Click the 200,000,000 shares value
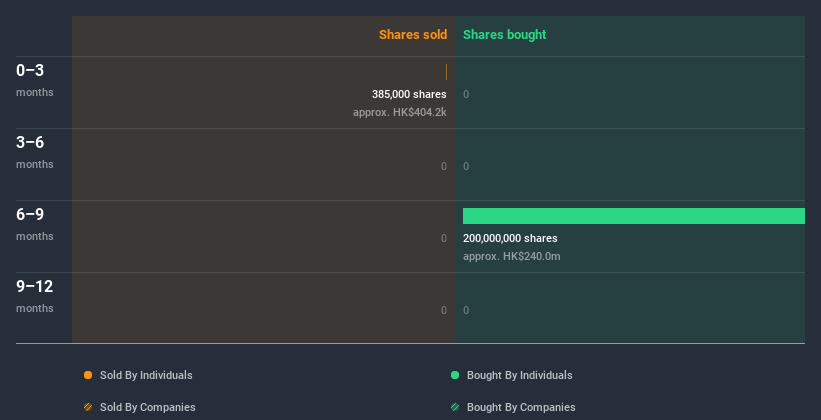 [x=510, y=238]
